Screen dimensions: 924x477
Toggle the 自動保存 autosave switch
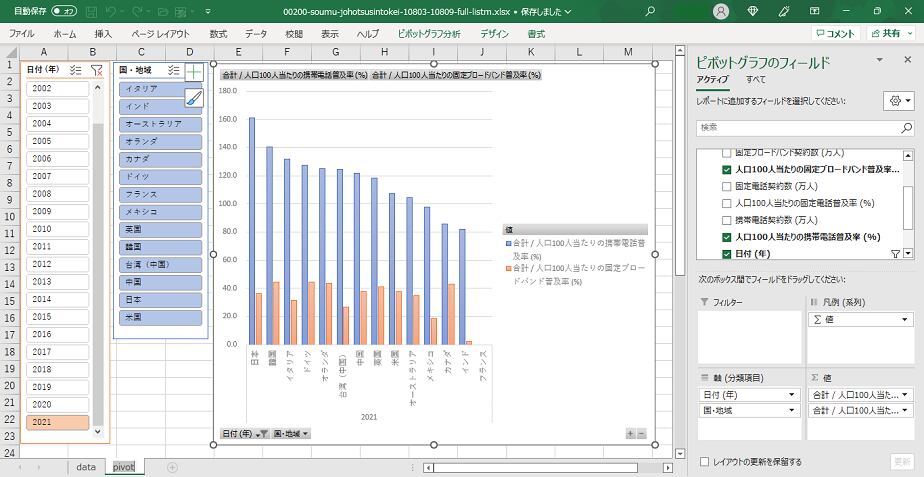(64, 10)
